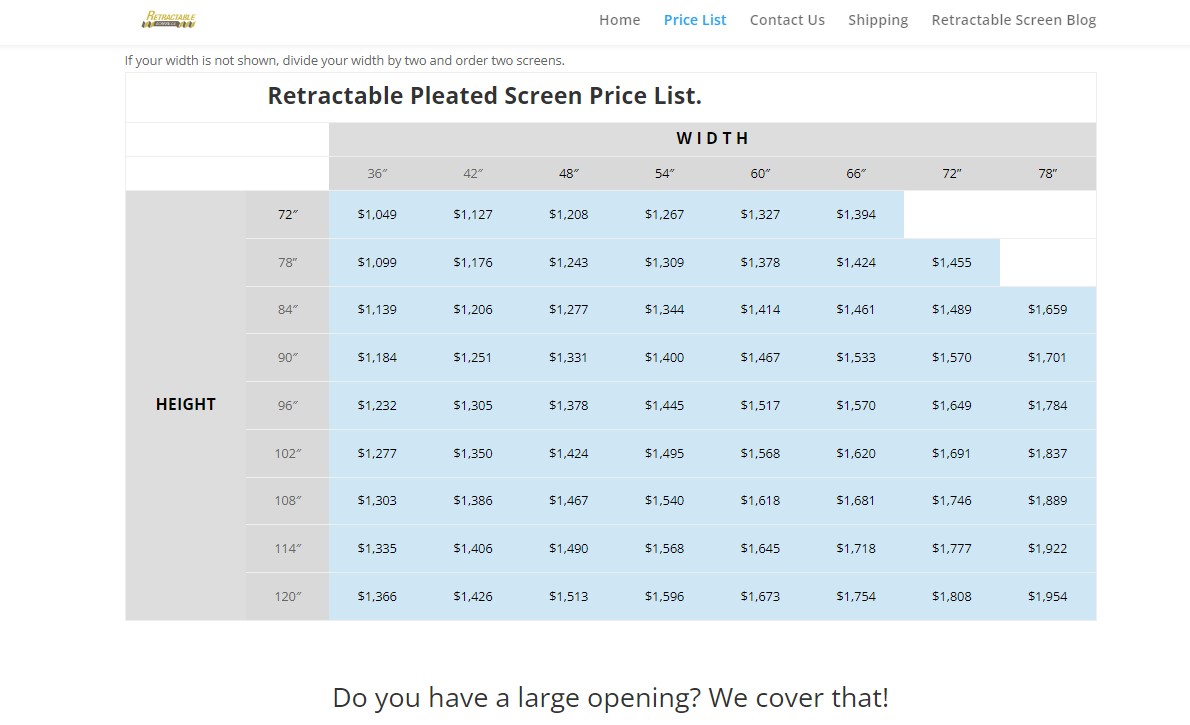Select the 66″ width column header
Screen dimensions: 1190x725
[x=856, y=174]
